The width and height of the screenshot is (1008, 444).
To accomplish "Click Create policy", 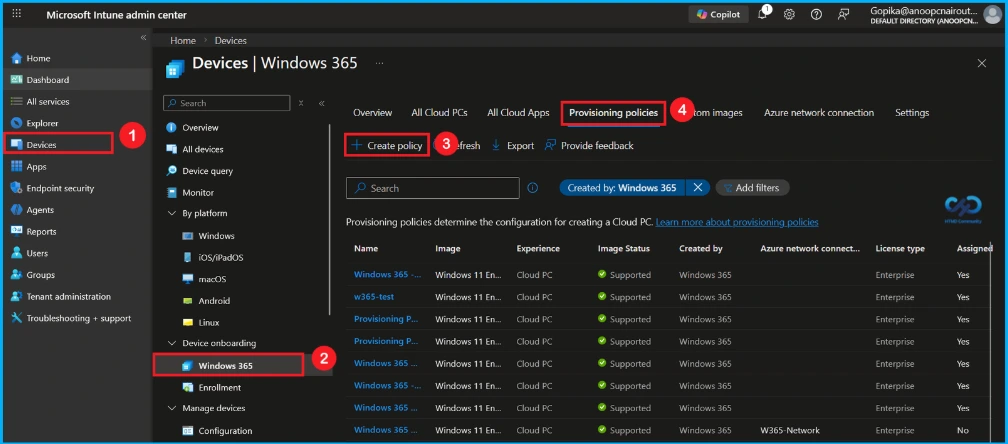I will coord(387,145).
